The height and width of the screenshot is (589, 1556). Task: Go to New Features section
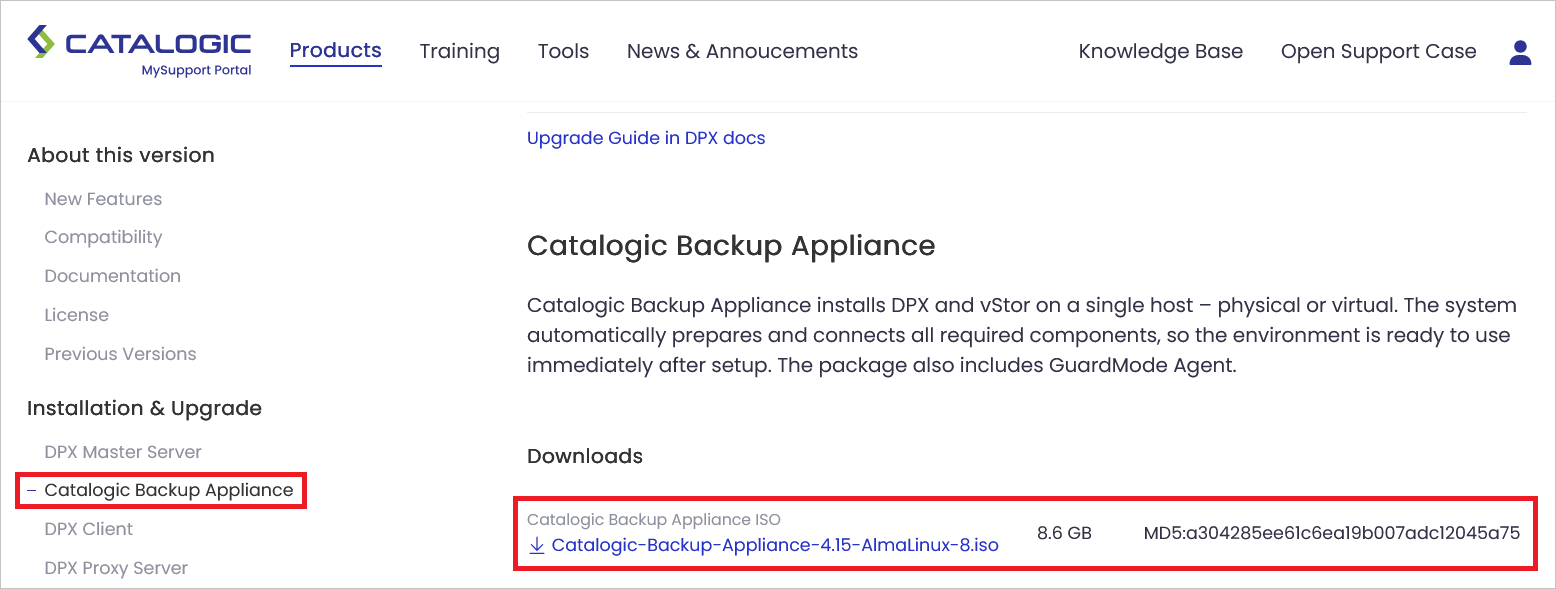[103, 199]
